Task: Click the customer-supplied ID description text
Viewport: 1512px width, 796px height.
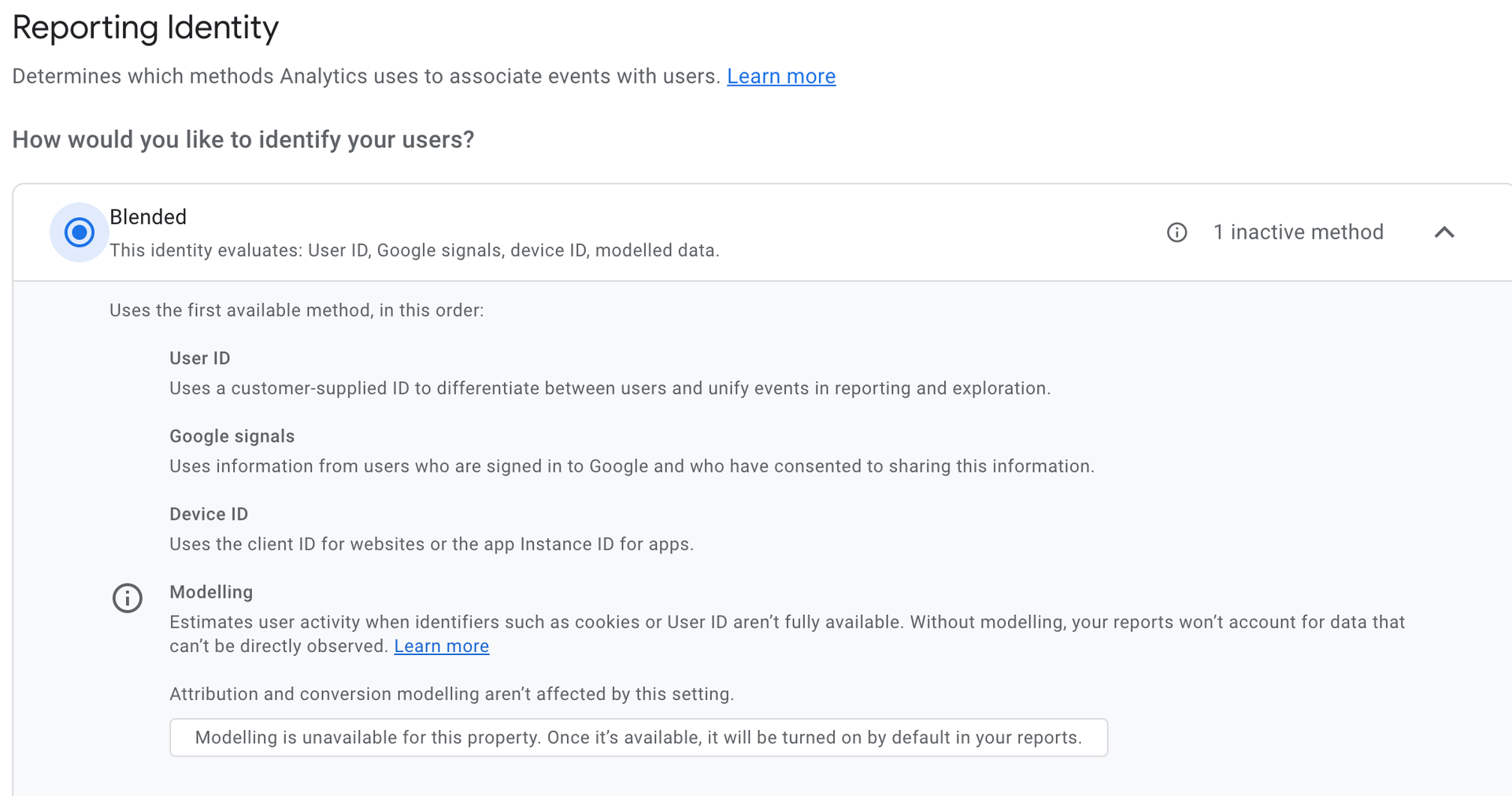Action: (x=610, y=388)
